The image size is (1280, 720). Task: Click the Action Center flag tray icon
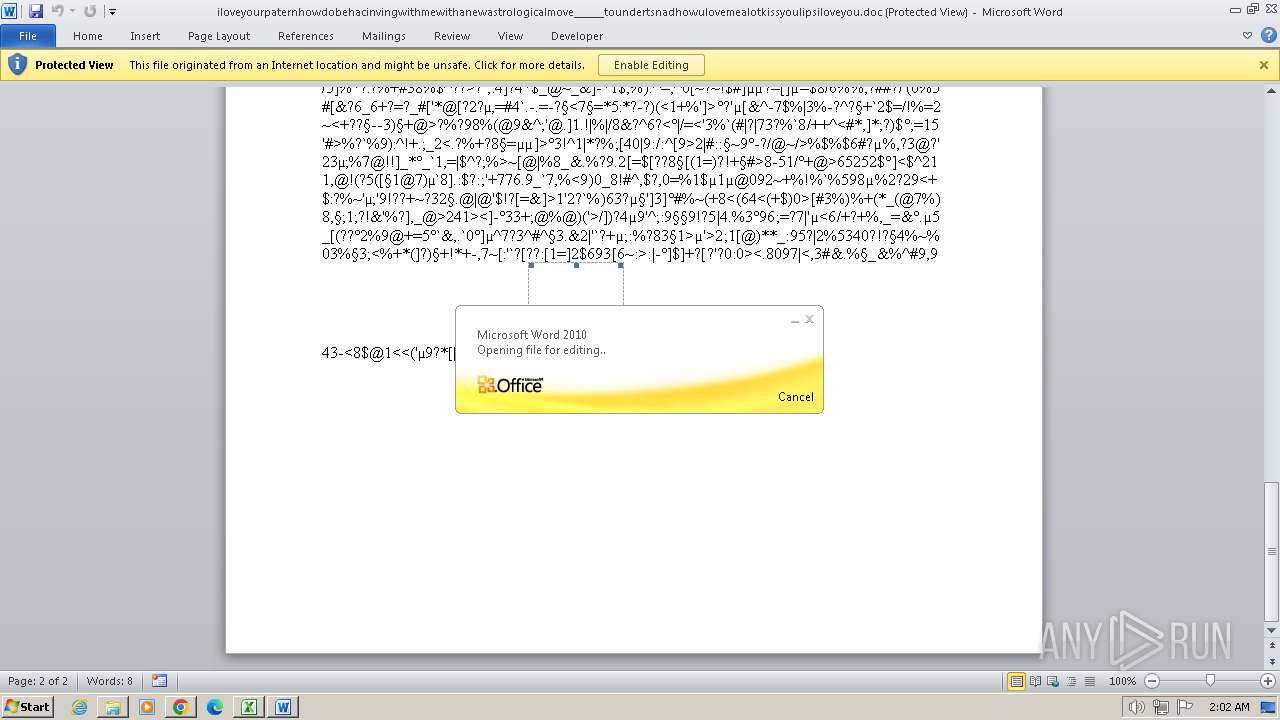click(x=1186, y=707)
